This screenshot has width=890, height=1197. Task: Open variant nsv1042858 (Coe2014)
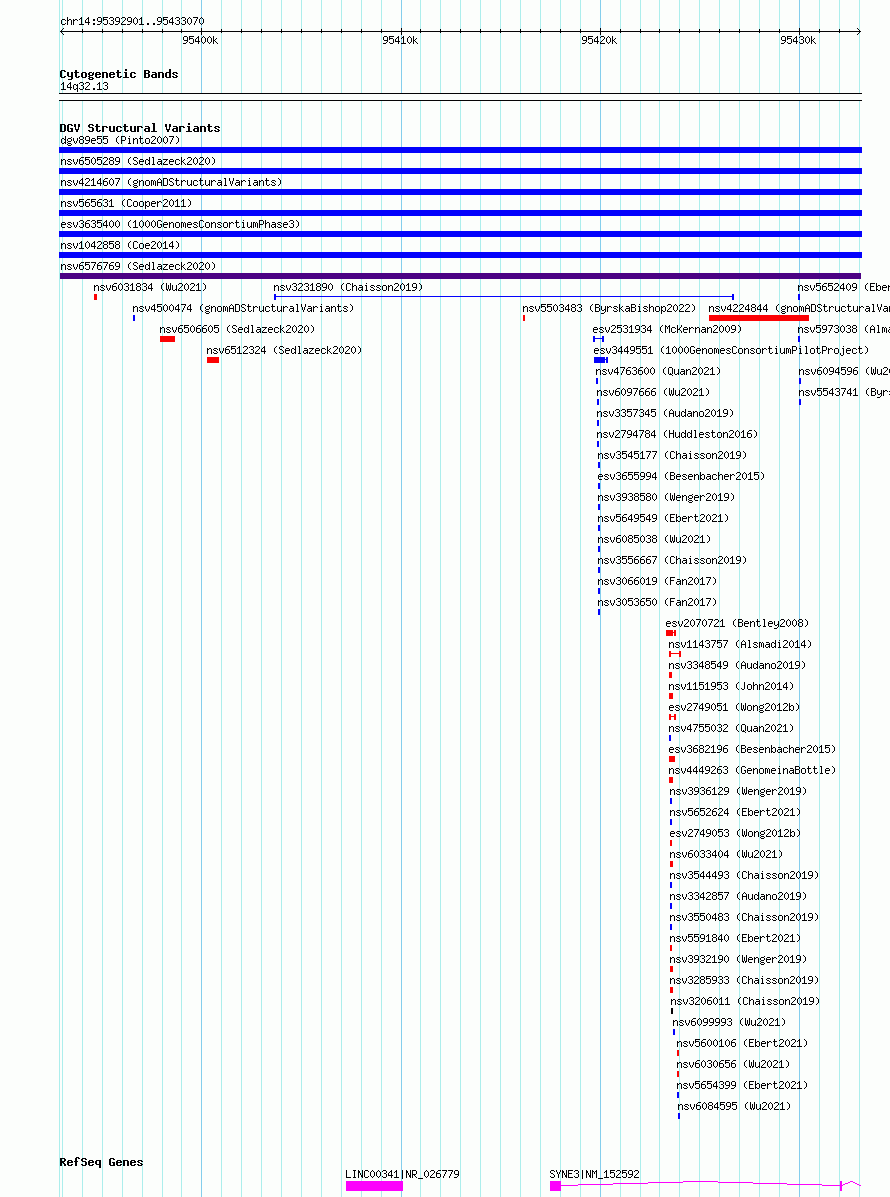[x=120, y=245]
